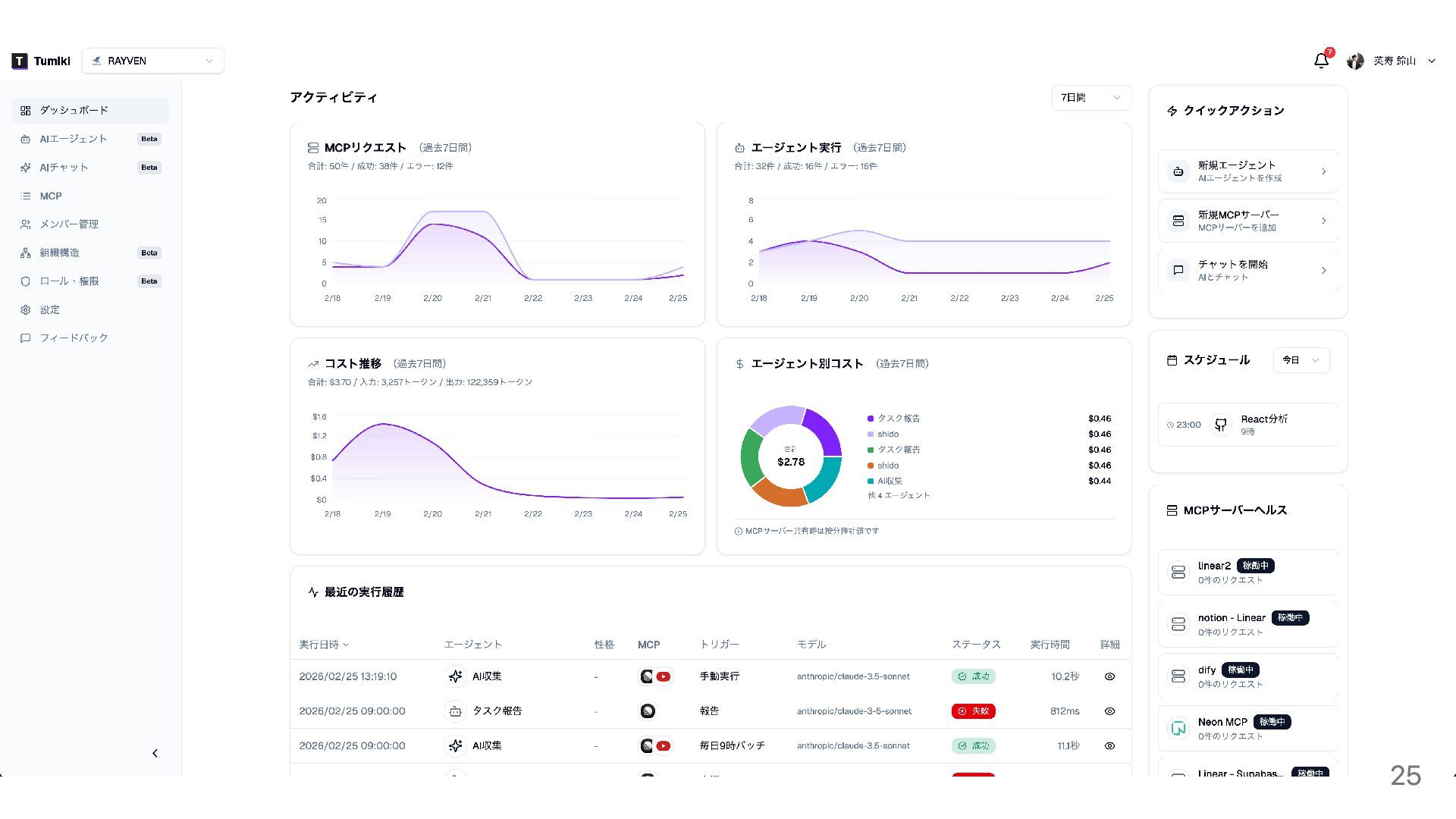Click the notification bell icon
This screenshot has width=1456, height=819.
[1321, 61]
